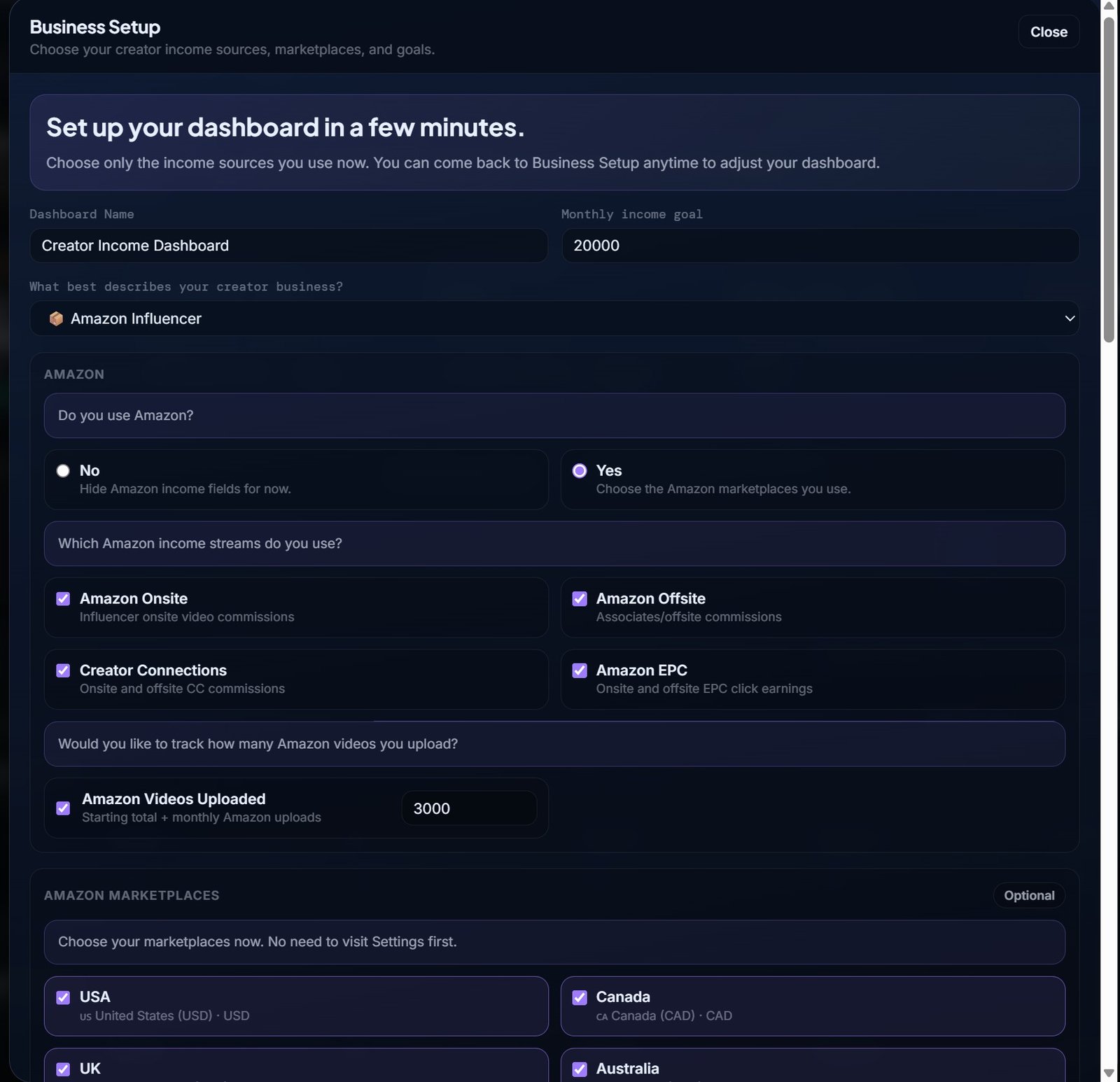Click the "AMAZON MARKETPLACES" section heading
Screen dimensions: 1120x1082
coord(132,896)
